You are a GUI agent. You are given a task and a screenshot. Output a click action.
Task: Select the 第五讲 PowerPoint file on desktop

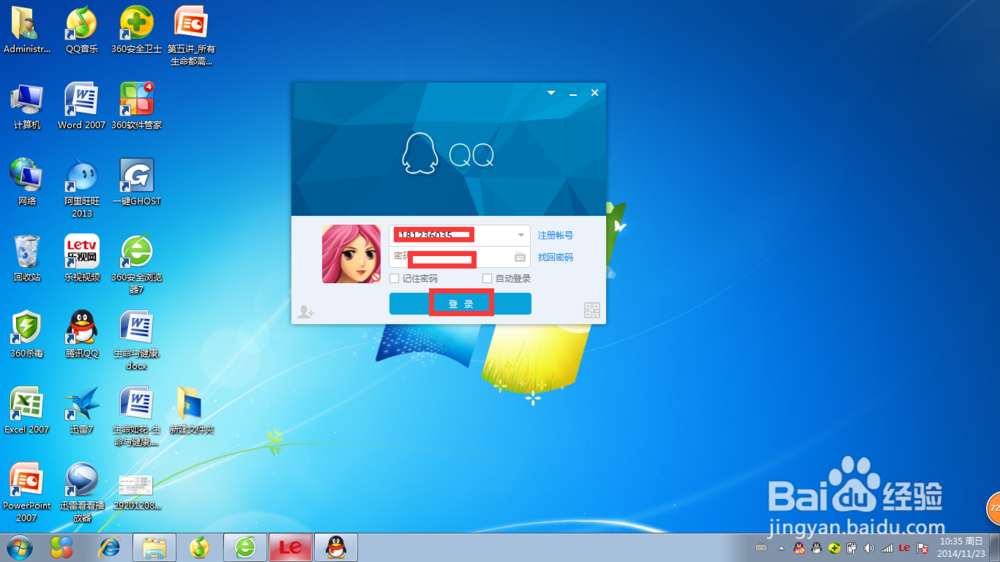click(x=191, y=36)
